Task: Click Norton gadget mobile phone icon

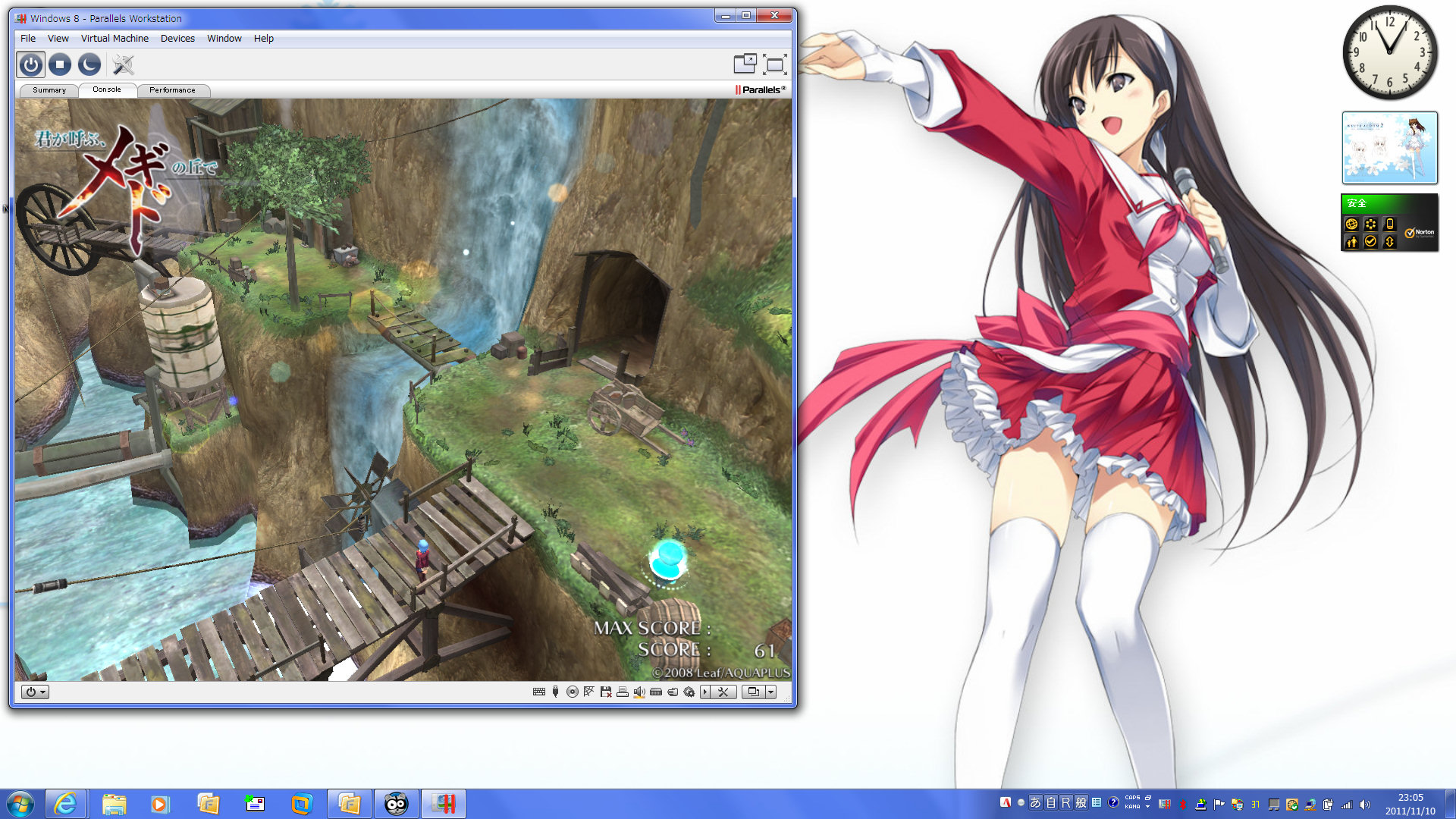Action: click(1389, 224)
